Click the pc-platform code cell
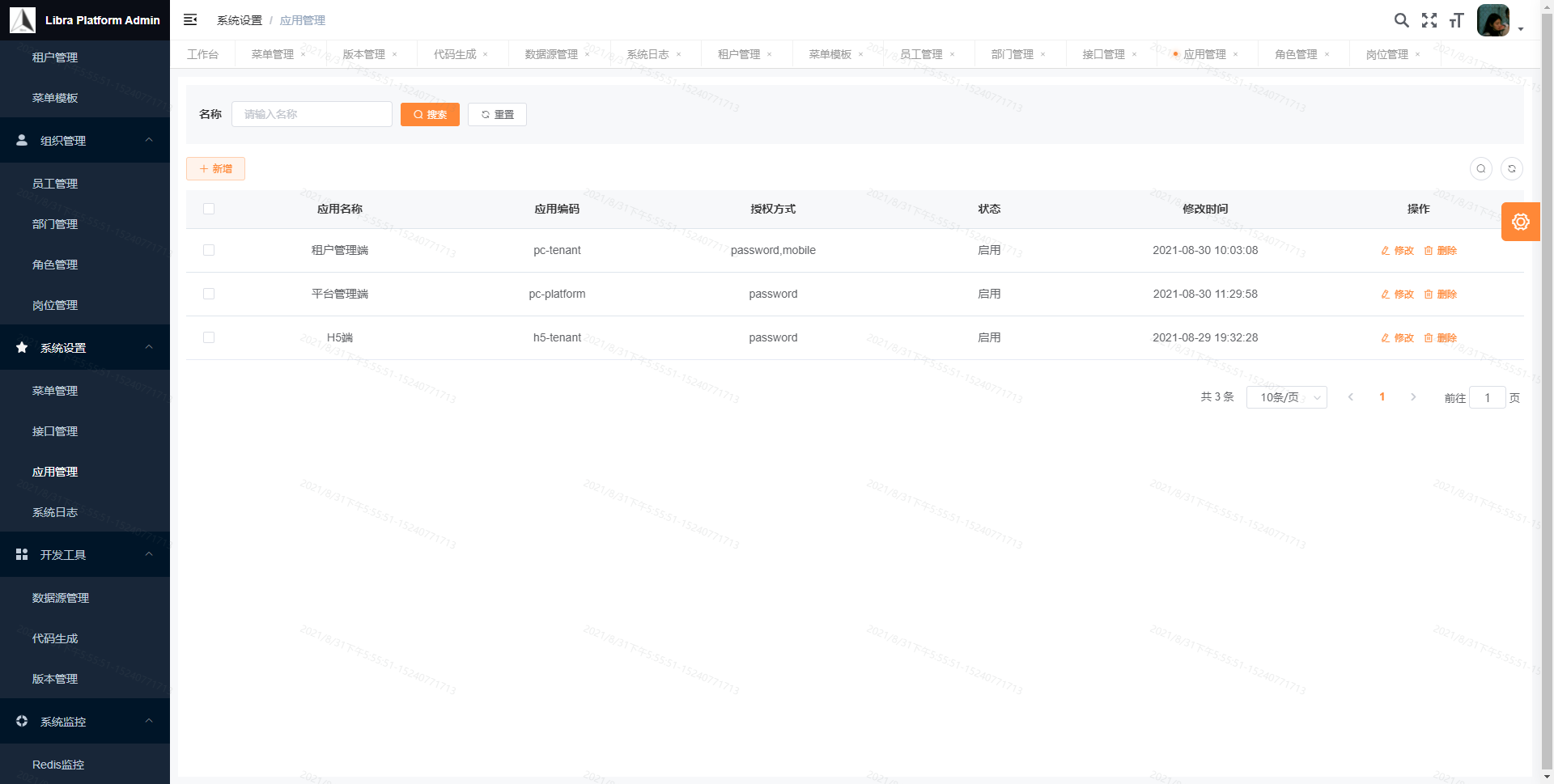This screenshot has width=1554, height=784. click(x=557, y=294)
